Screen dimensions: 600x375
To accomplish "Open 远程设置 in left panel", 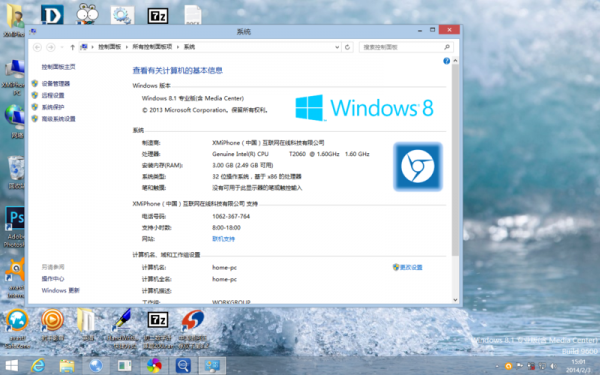I will (x=53, y=95).
